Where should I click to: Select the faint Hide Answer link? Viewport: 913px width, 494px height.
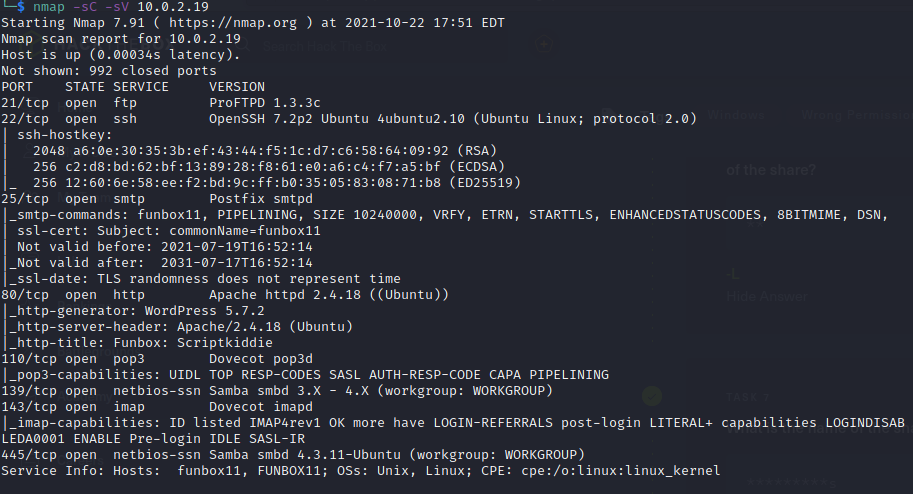(767, 297)
